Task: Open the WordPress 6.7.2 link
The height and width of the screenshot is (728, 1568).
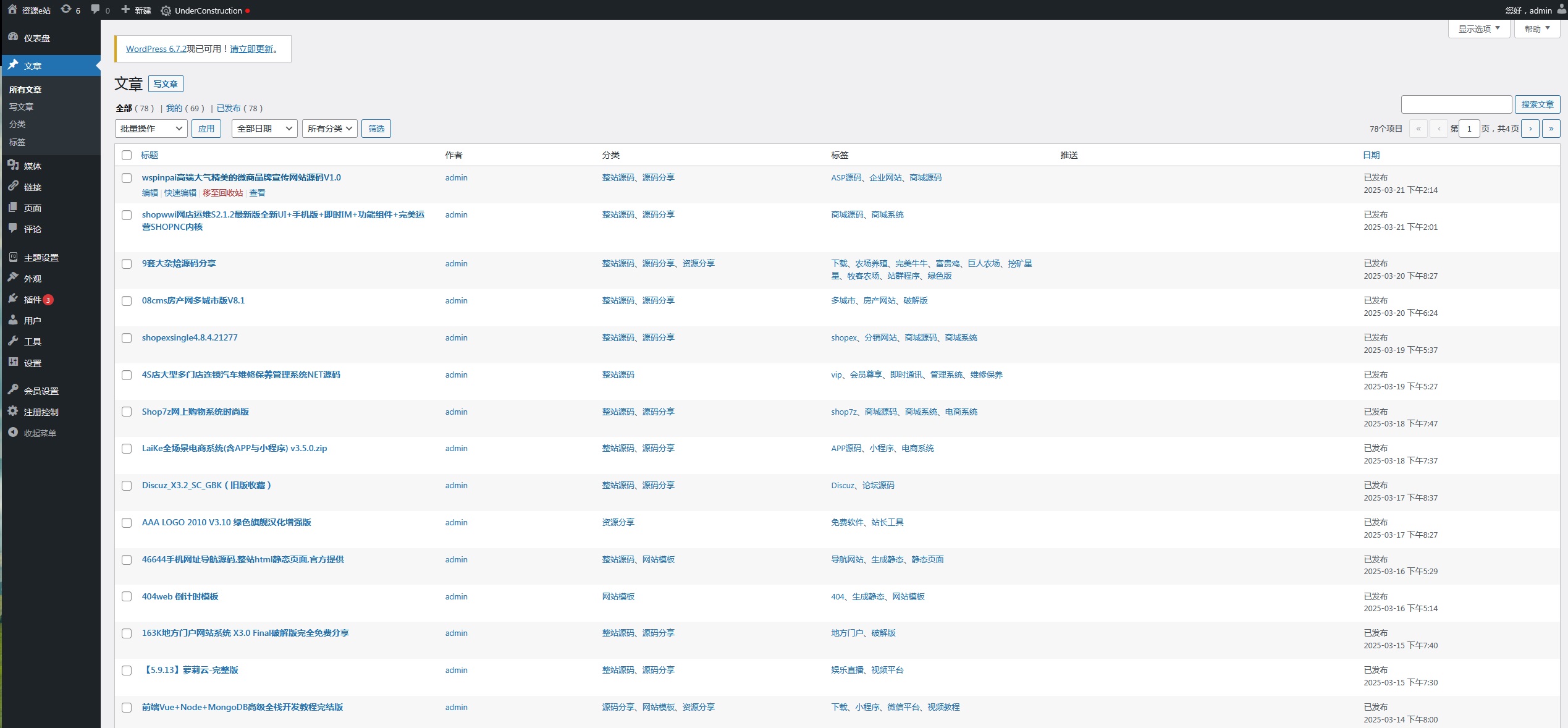Action: coord(156,49)
